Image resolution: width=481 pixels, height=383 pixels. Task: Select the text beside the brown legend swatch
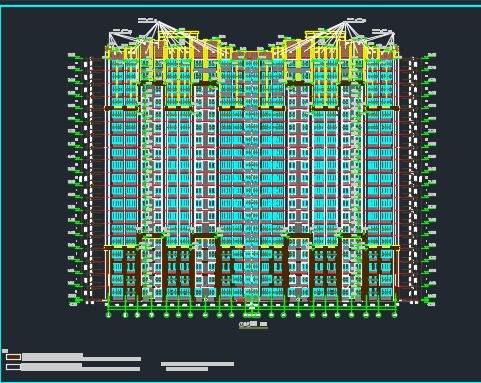click(82, 357)
